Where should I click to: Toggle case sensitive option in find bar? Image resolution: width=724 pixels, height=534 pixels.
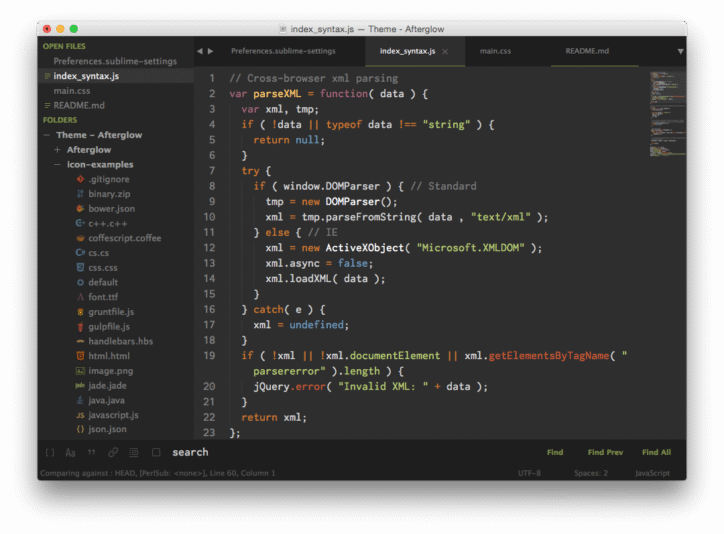[x=71, y=453]
